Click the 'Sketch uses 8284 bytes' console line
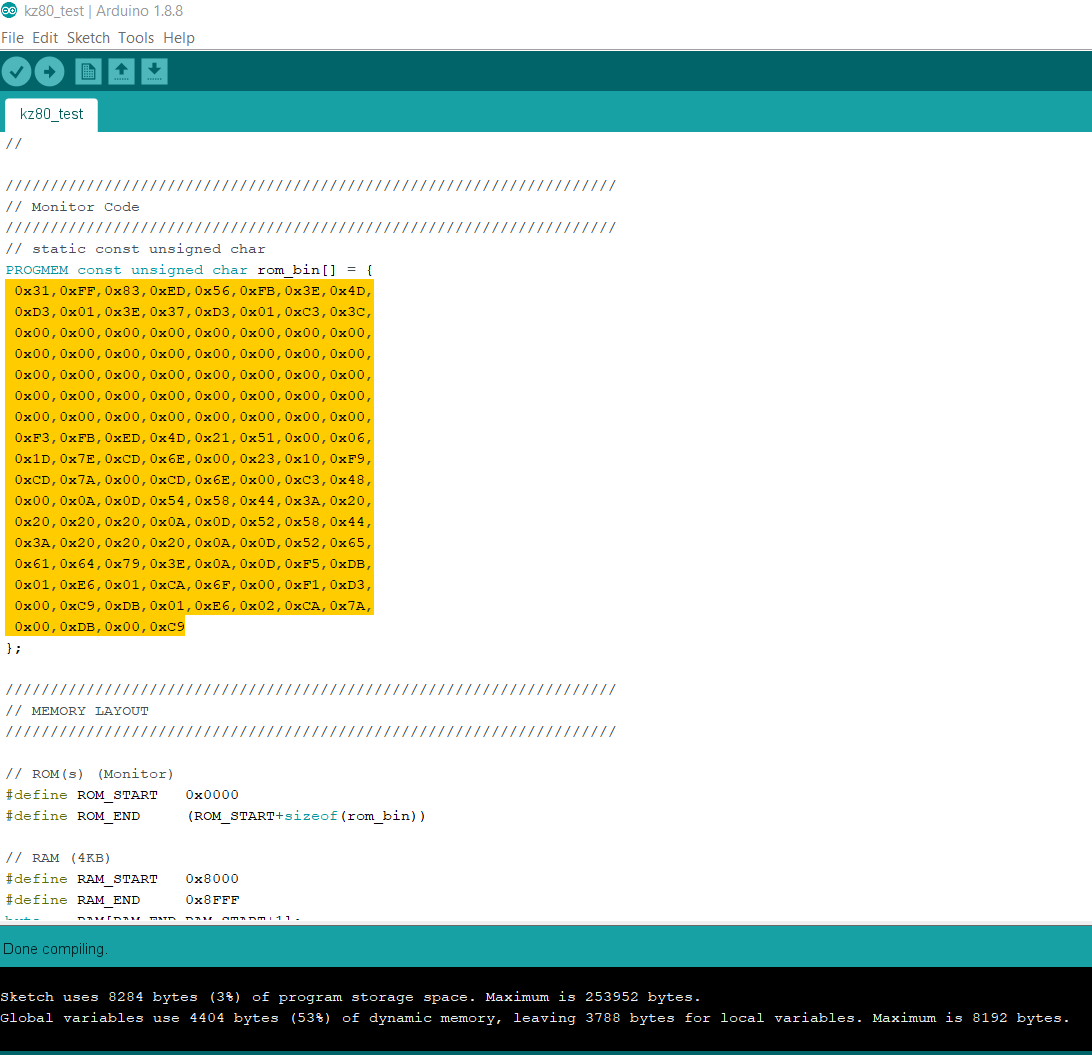Screen dimensions: 1092x1055 coord(350,997)
